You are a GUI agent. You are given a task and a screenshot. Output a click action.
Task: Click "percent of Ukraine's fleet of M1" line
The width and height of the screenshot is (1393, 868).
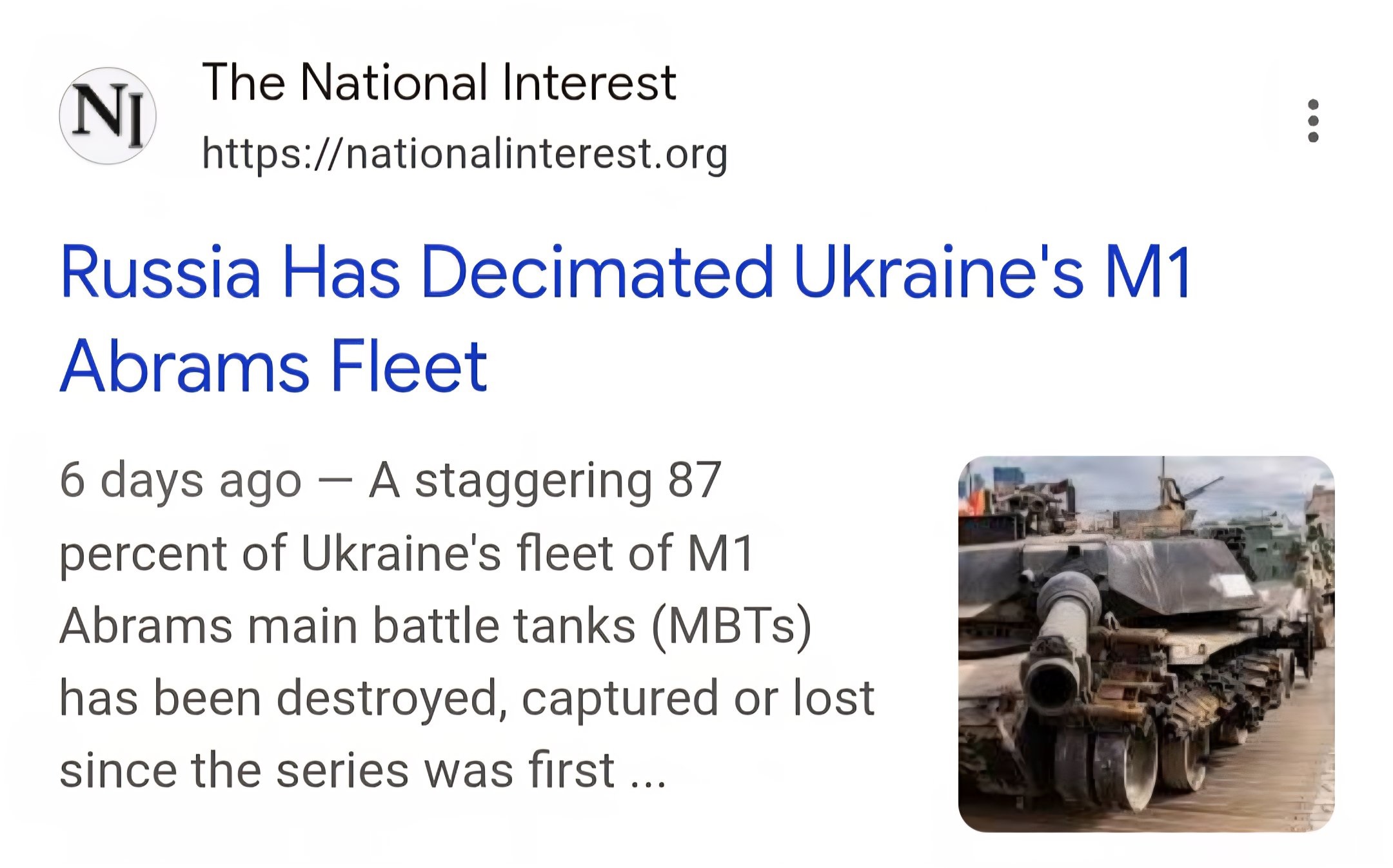(406, 553)
